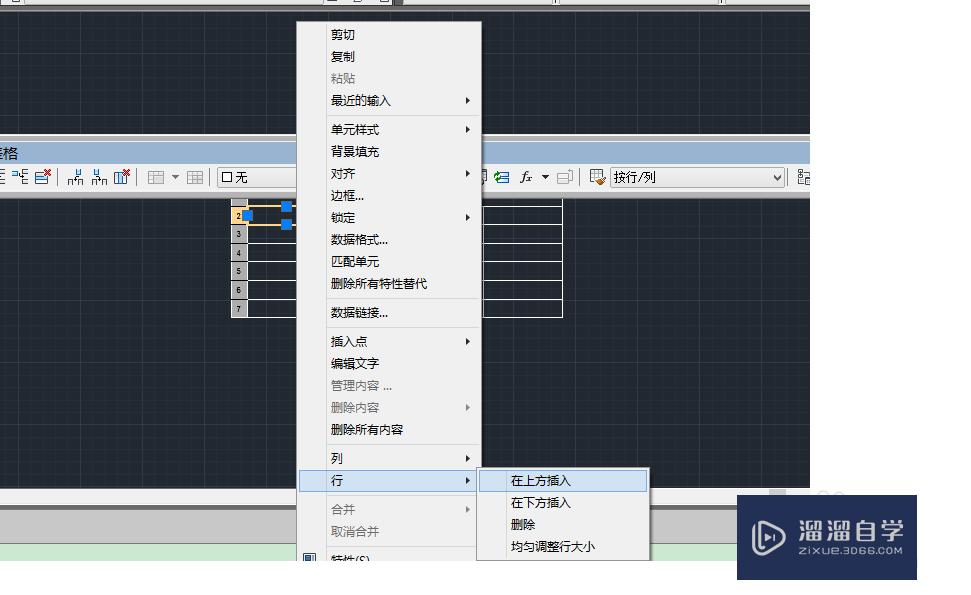Open the 对齐 alignment submenu
The width and height of the screenshot is (971, 595).
(347, 173)
